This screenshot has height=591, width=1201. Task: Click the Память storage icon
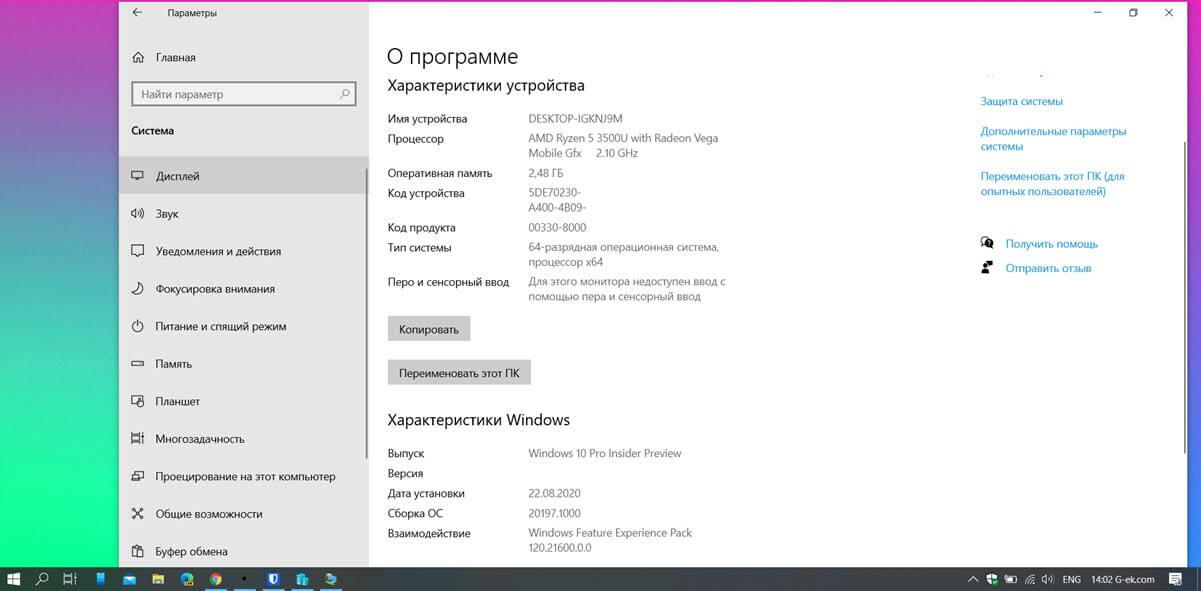pos(138,364)
